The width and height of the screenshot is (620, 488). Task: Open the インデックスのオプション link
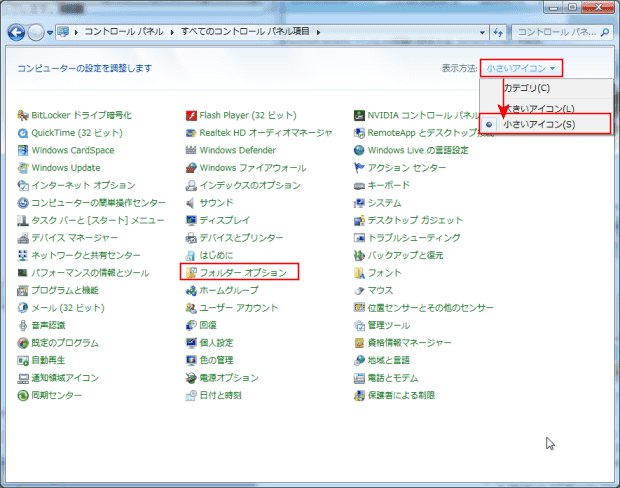coord(250,185)
